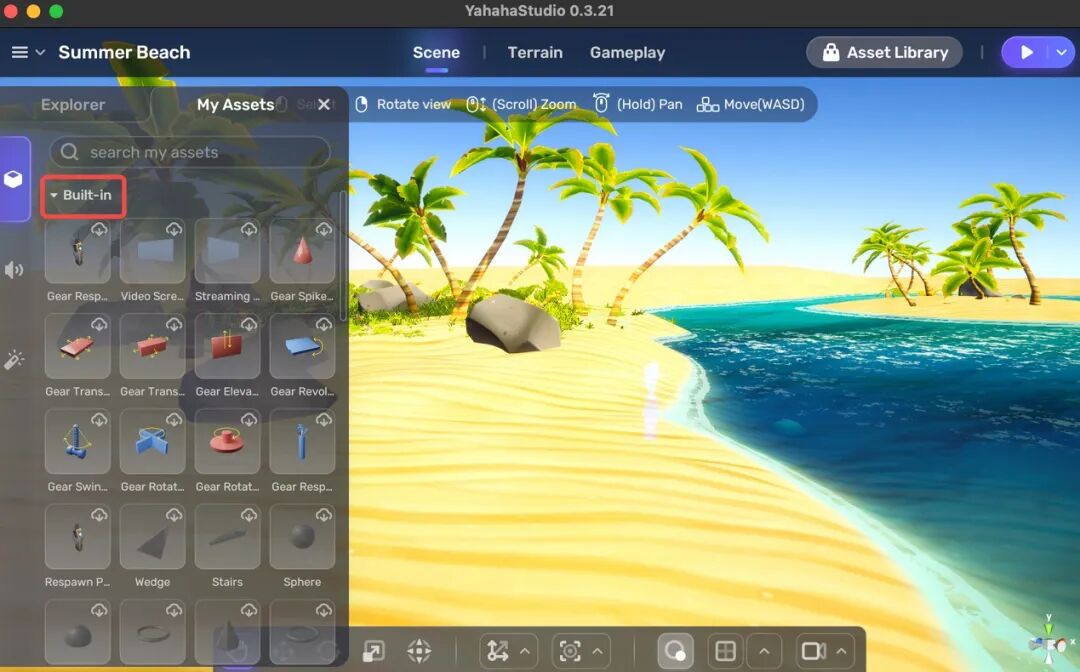Switch to the Scene tab
Screen dimensions: 1080x672
(436, 52)
